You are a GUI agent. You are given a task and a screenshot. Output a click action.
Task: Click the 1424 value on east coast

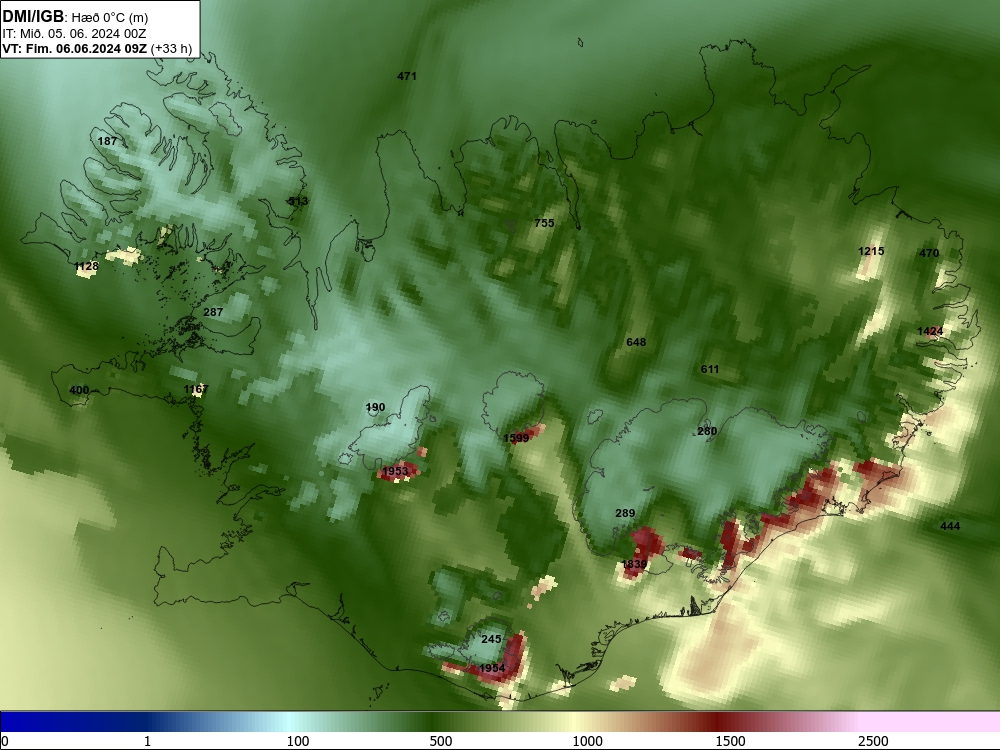coord(930,330)
